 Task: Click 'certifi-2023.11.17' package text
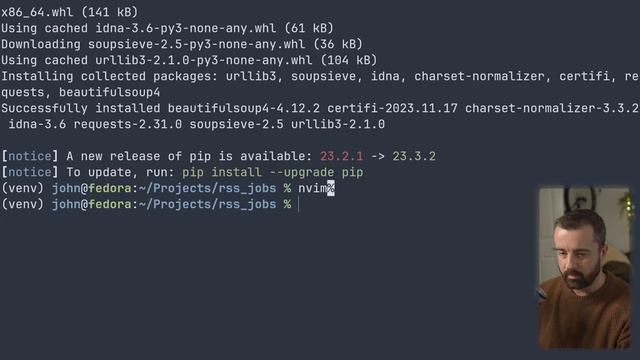392,109
